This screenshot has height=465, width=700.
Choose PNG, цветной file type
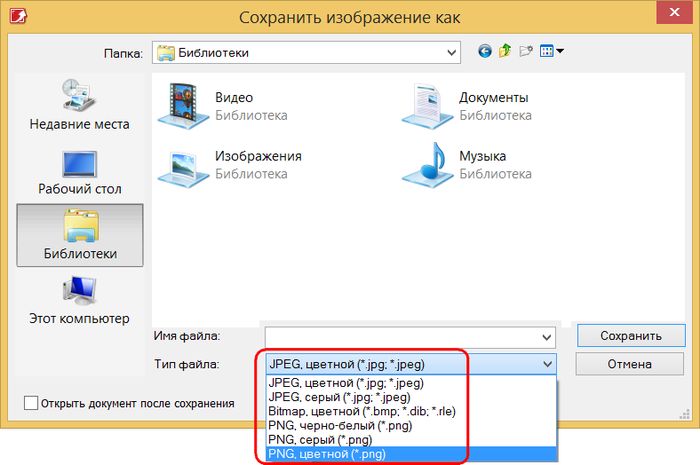pos(411,454)
